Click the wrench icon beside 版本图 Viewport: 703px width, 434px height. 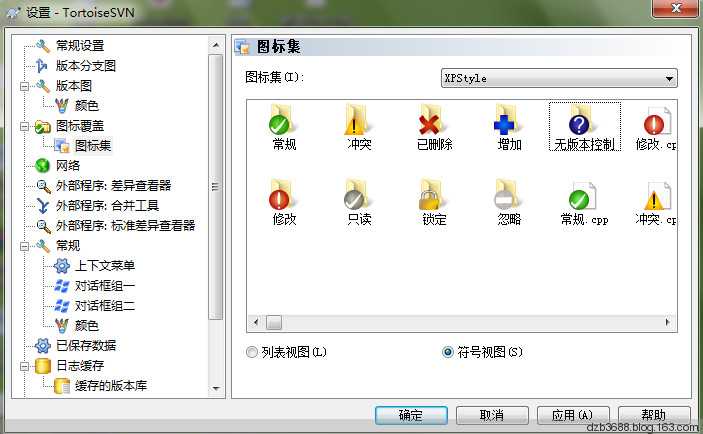43,86
